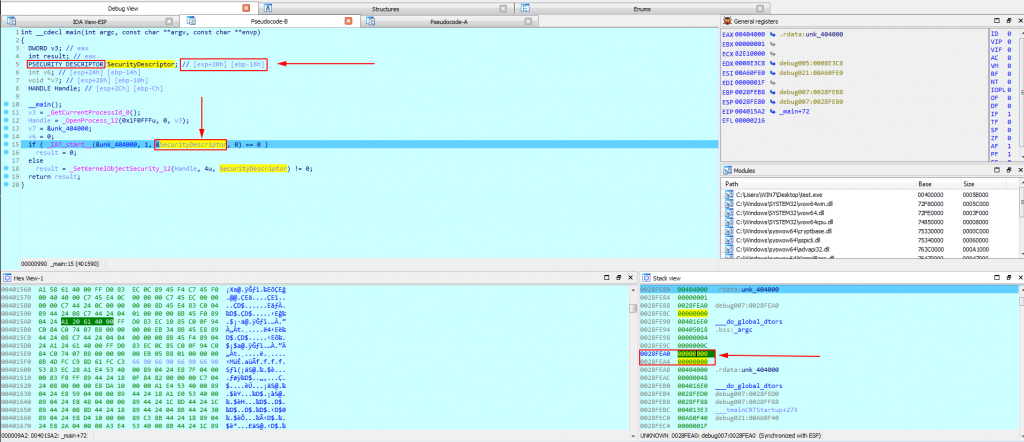
Task: Close the Pseudocode-A tab
Action: click(x=529, y=22)
